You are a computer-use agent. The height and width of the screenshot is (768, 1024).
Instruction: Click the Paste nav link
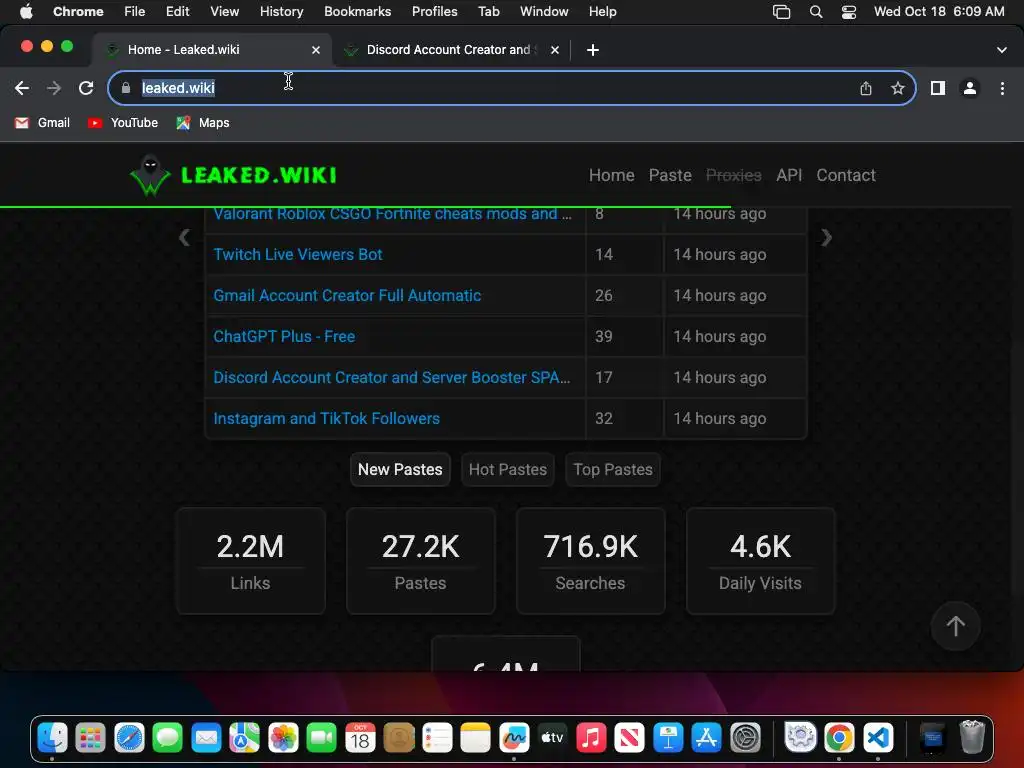[x=670, y=175]
